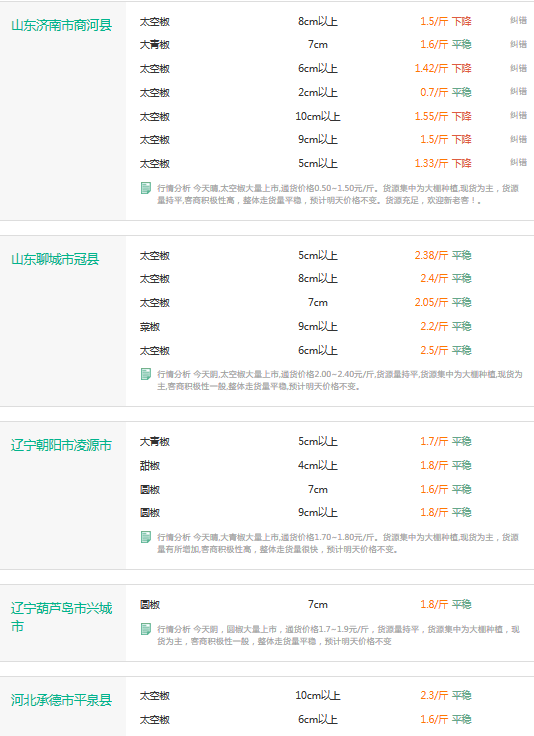Go to the 辽宁朝阳市凌源市 location page
Screen dimensions: 534x736
61,445
